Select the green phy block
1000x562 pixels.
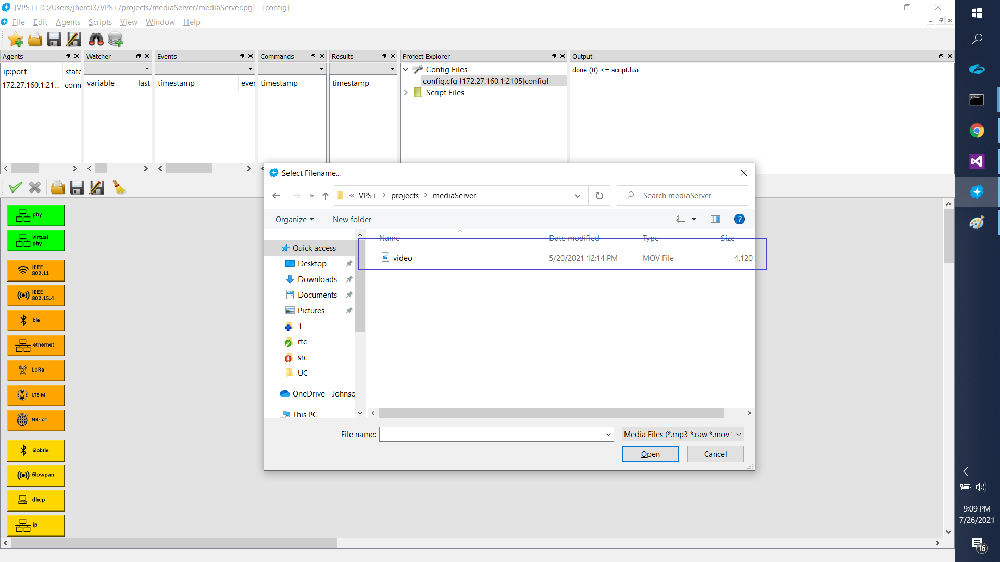36,214
